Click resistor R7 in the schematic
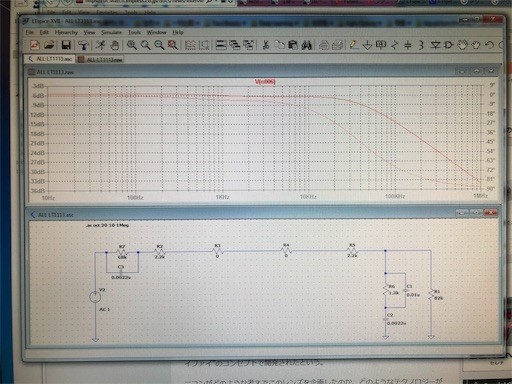The image size is (512, 384). click(121, 252)
